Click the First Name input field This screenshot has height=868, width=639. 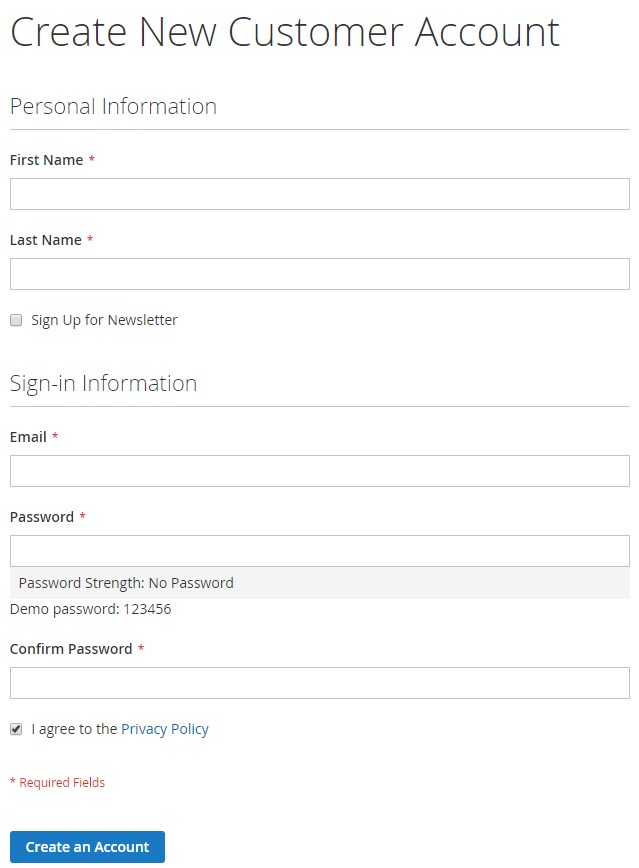point(319,194)
